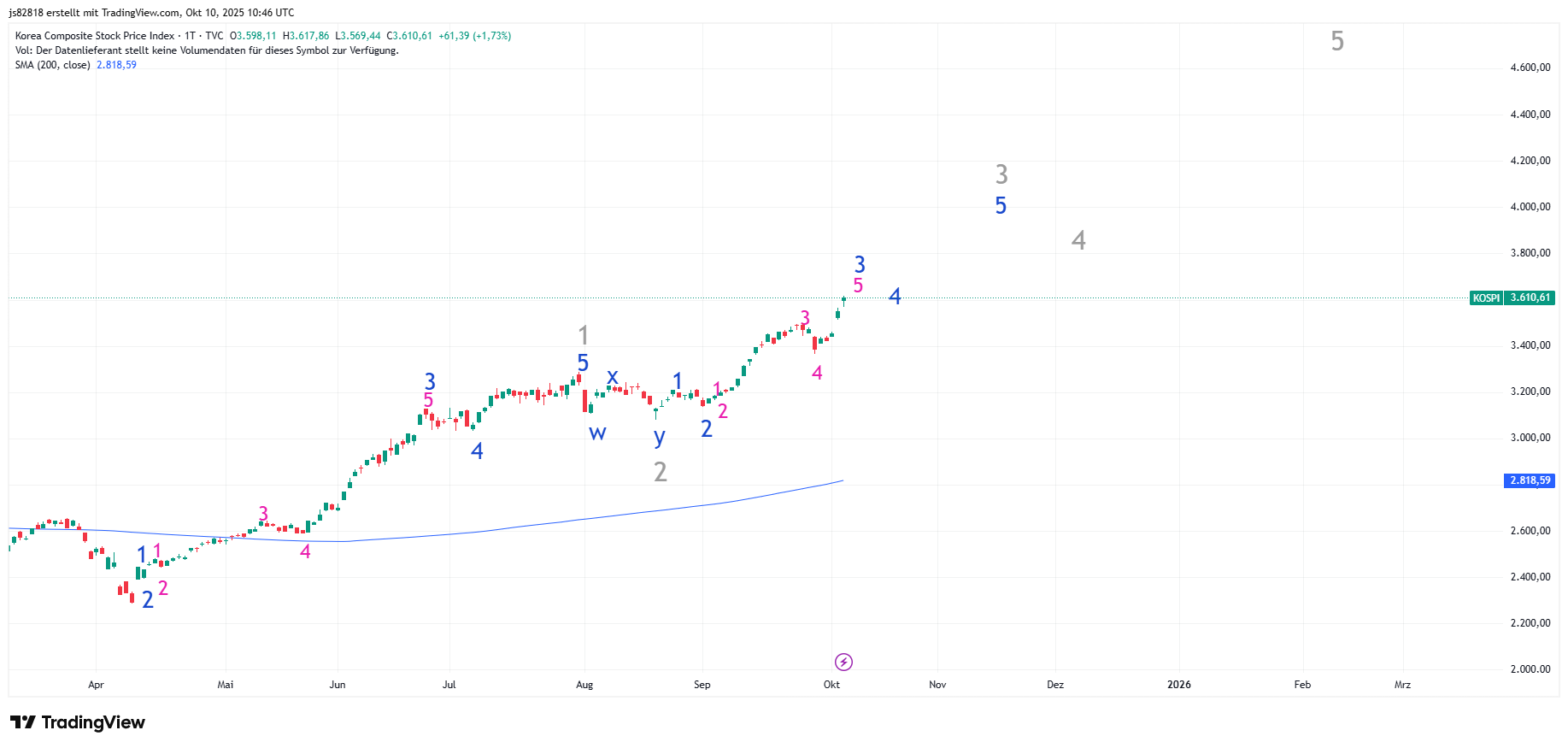Click the blue 'y' wave label
Viewport: 1568px width, 748px height.
click(x=659, y=437)
